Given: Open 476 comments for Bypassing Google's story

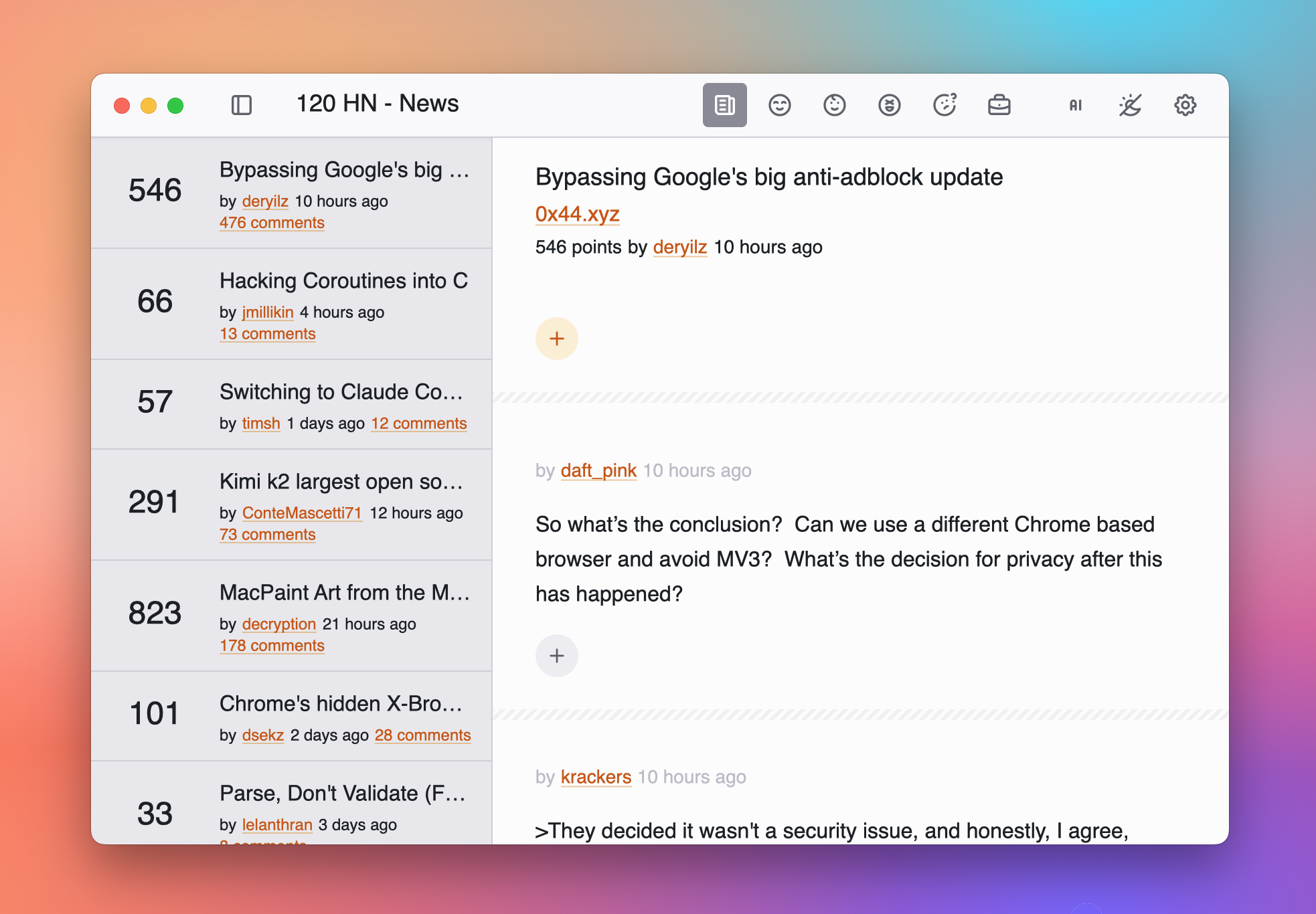Looking at the screenshot, I should 272,223.
